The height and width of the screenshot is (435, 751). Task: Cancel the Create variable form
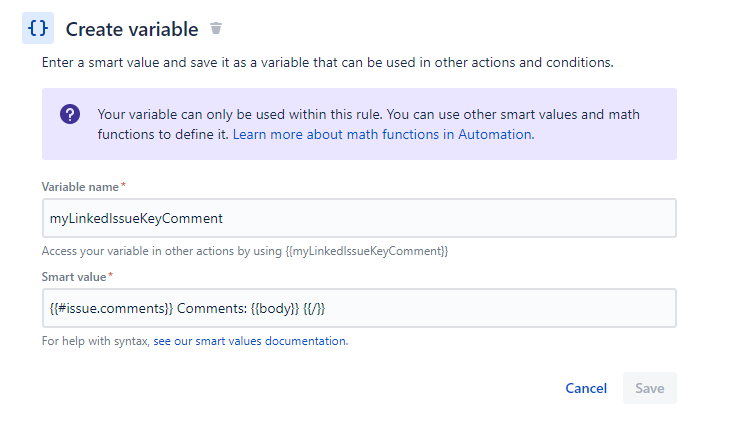click(x=586, y=388)
